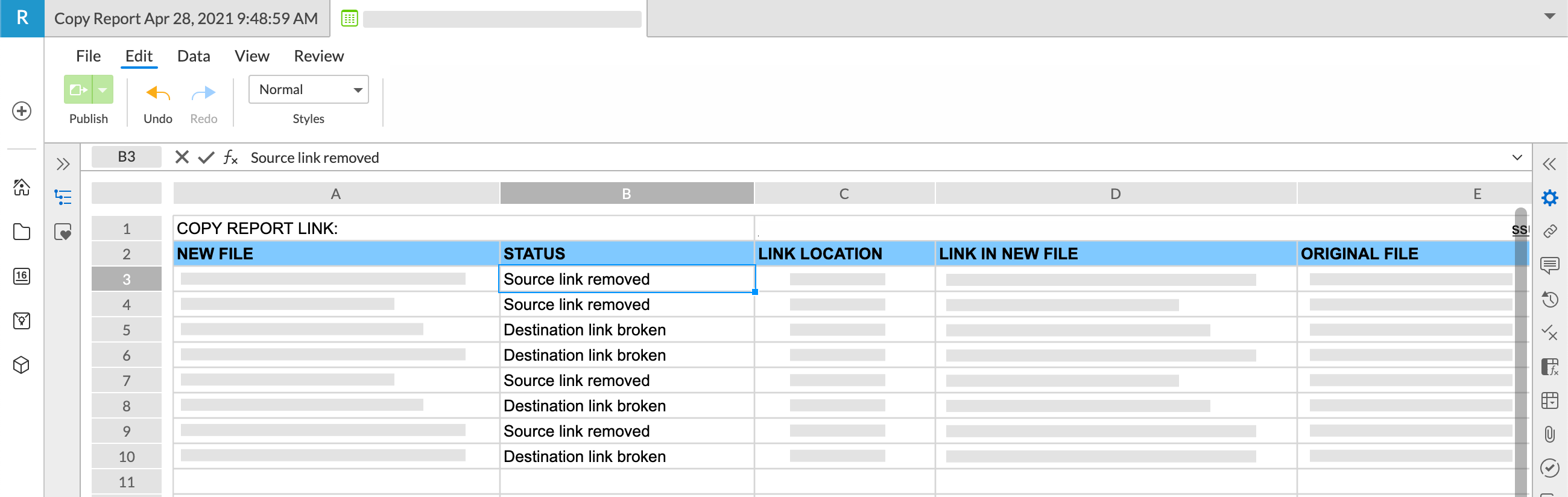Click the select-all corner of the grid

[x=127, y=194]
